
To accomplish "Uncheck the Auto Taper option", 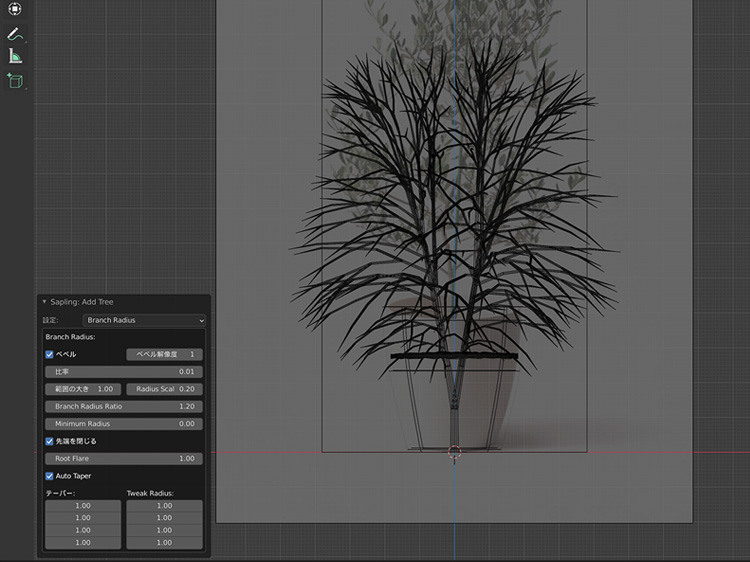I will 50,476.
